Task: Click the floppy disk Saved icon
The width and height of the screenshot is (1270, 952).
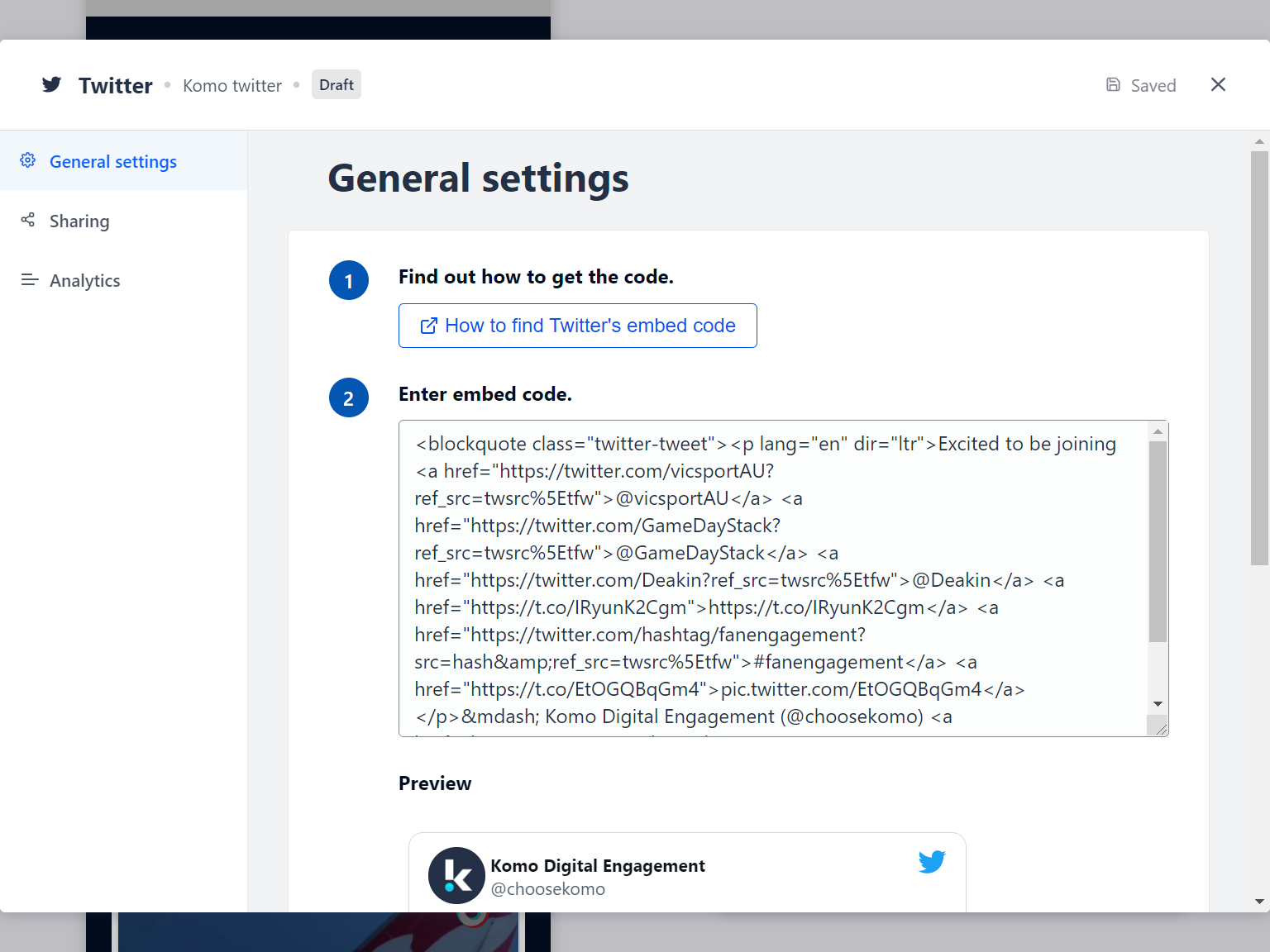Action: pyautogui.click(x=1113, y=85)
